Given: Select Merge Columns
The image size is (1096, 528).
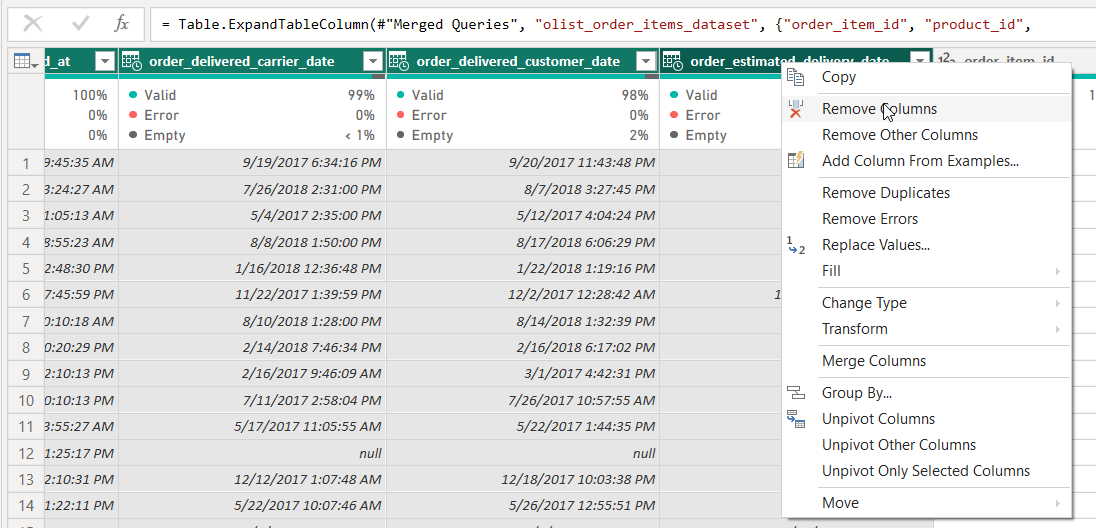Looking at the screenshot, I should [926, 361].
